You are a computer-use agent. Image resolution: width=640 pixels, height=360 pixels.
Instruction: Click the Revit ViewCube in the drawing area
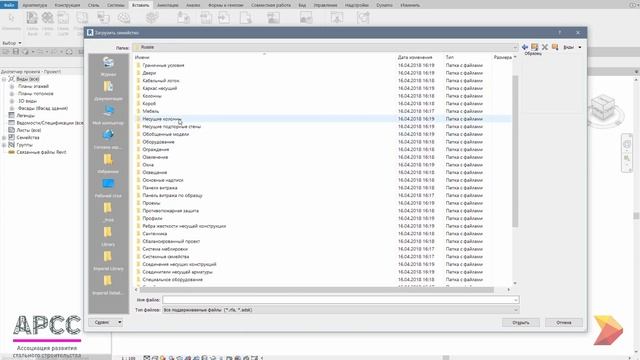click(603, 108)
